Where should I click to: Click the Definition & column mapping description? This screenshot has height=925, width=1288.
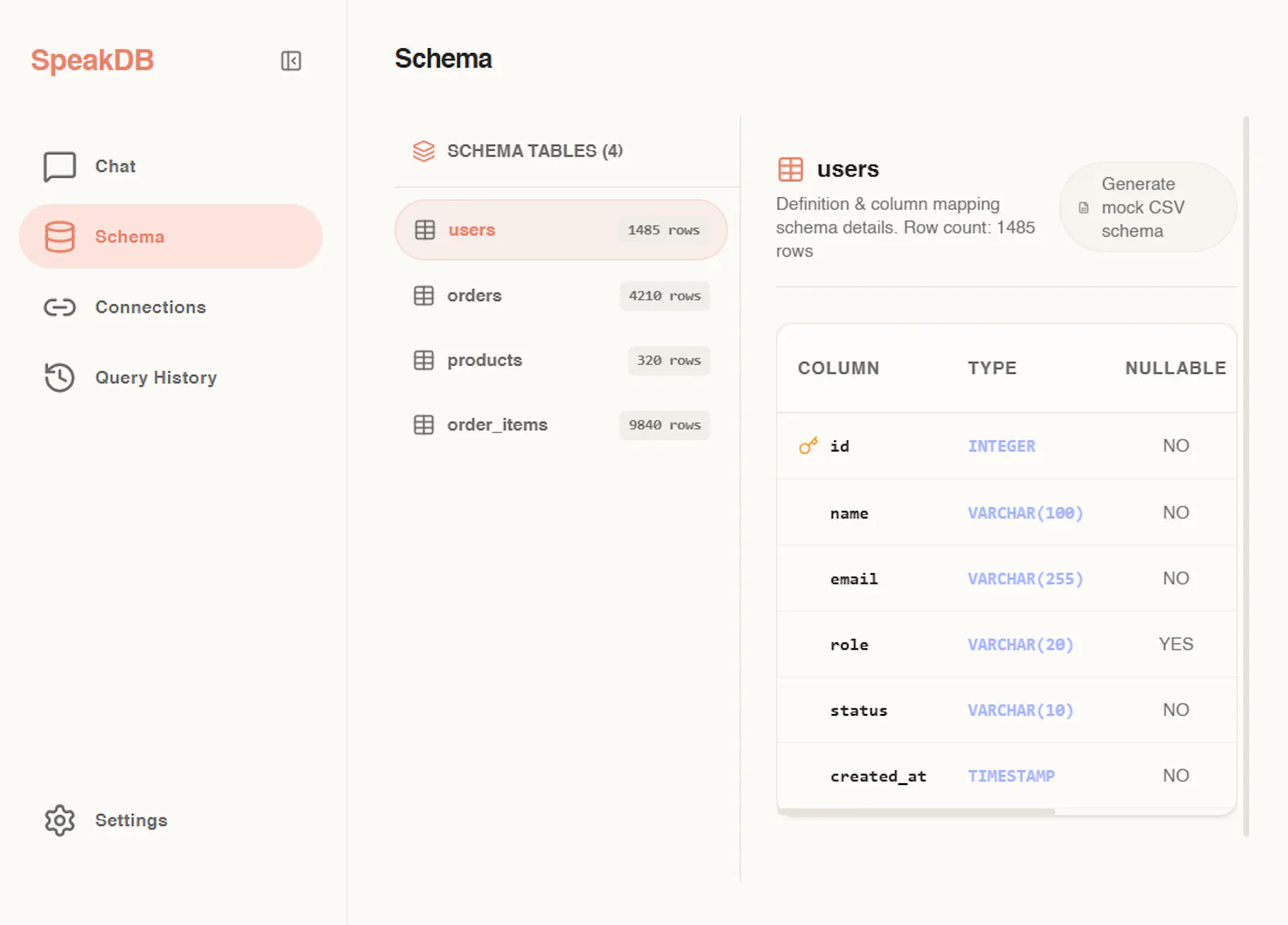click(x=906, y=227)
